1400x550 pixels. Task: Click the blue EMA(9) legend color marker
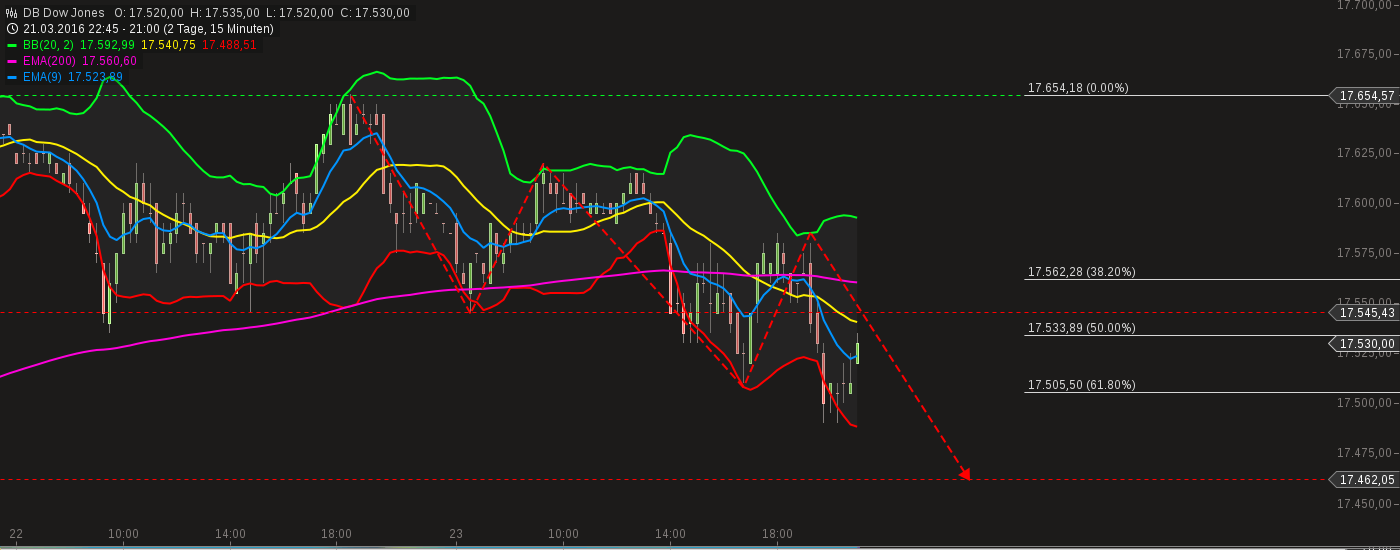click(x=12, y=78)
